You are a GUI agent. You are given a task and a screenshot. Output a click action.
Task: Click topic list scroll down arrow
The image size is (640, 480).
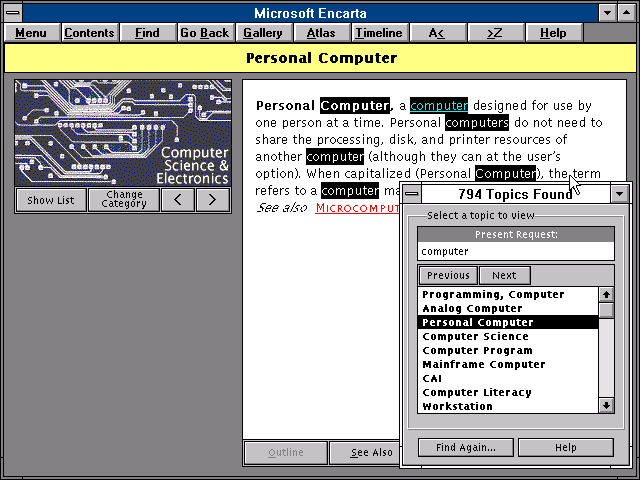(x=606, y=405)
